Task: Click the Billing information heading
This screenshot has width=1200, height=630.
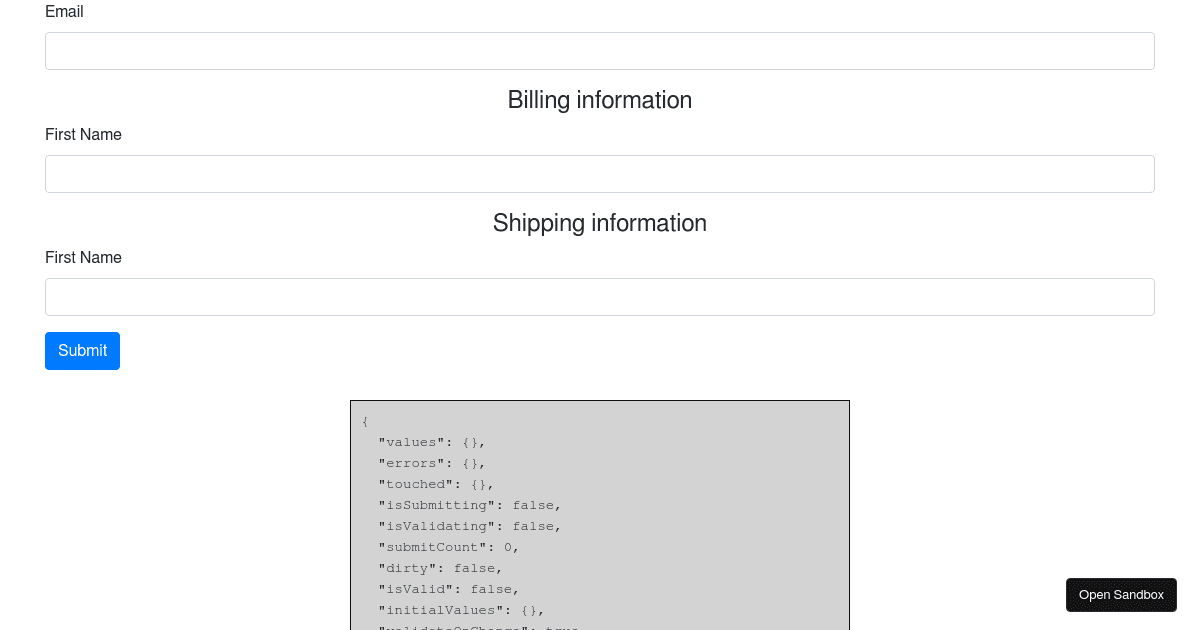Action: [x=600, y=100]
